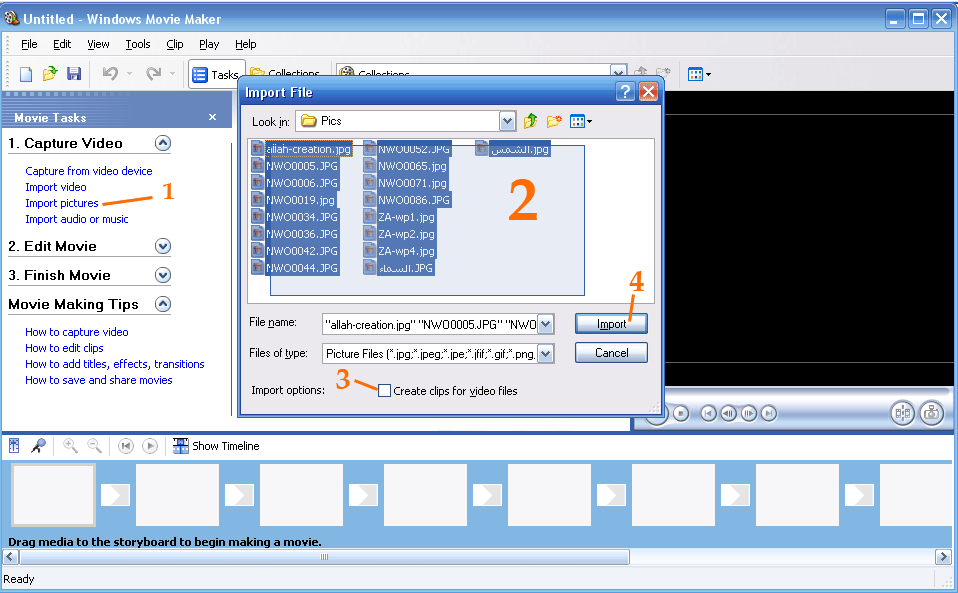Close the Movie Tasks pane
958x593 pixels.
212,117
